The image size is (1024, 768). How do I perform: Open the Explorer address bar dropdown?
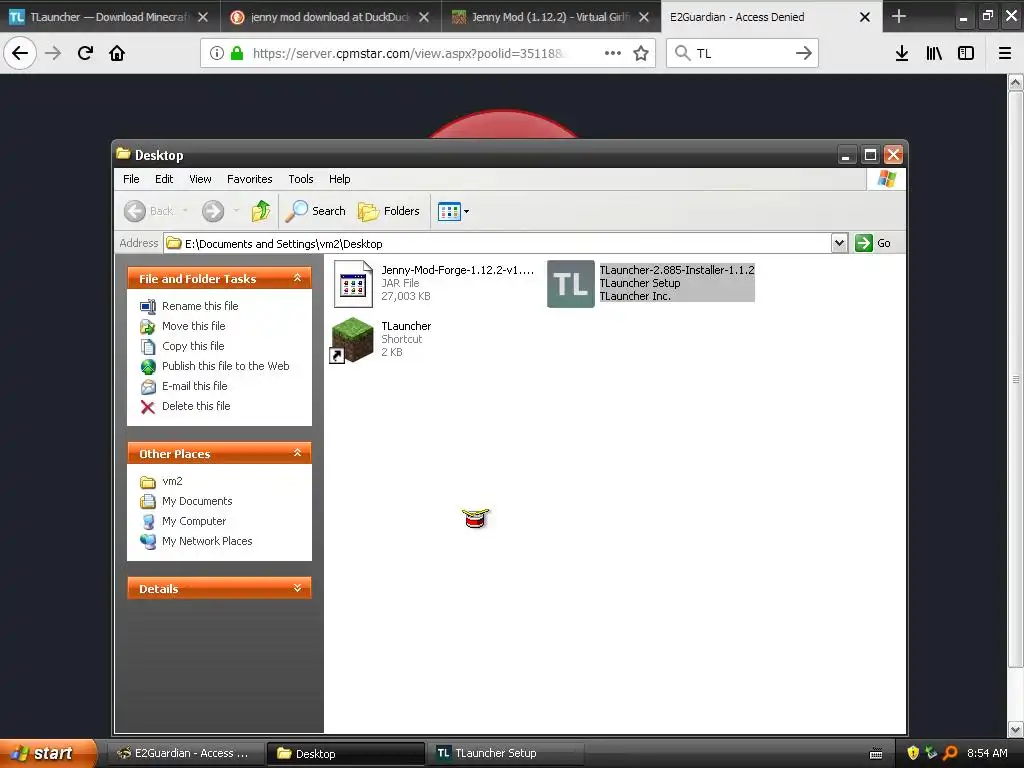pos(839,244)
